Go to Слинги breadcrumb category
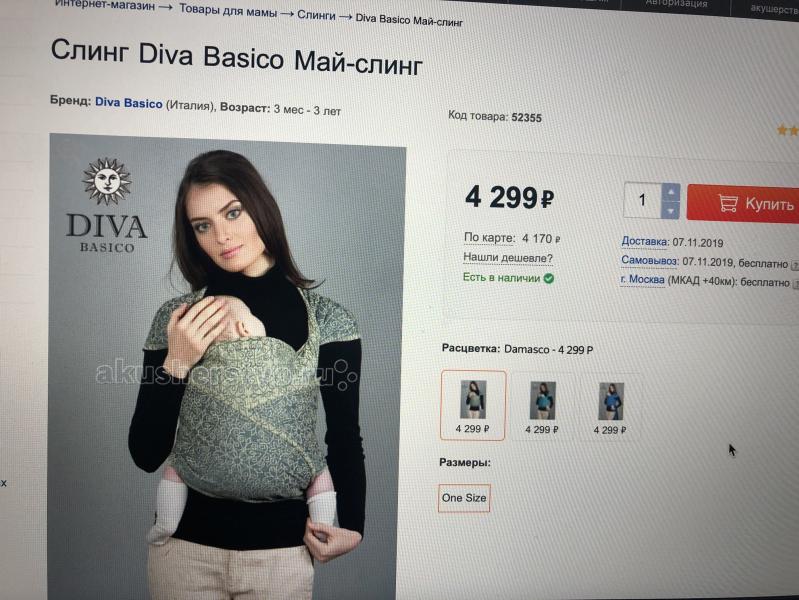This screenshot has width=799, height=600. pos(316,15)
